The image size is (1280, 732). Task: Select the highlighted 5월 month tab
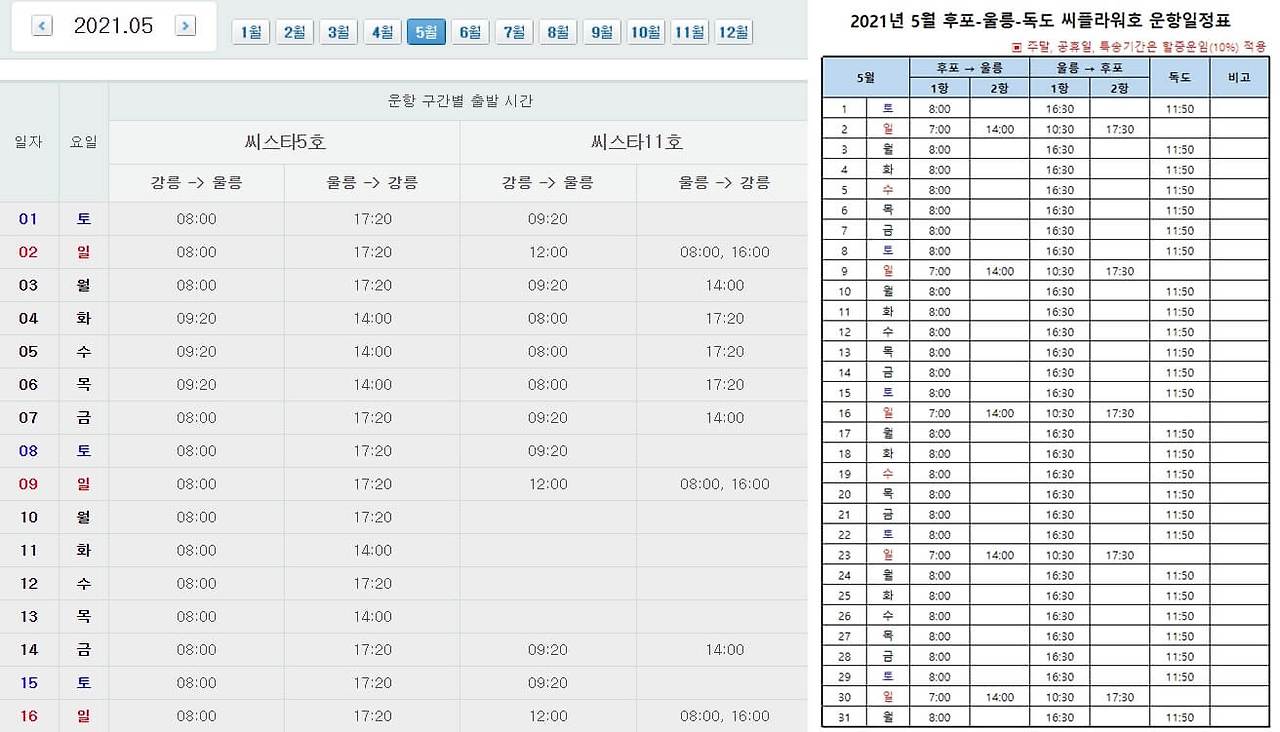[426, 32]
